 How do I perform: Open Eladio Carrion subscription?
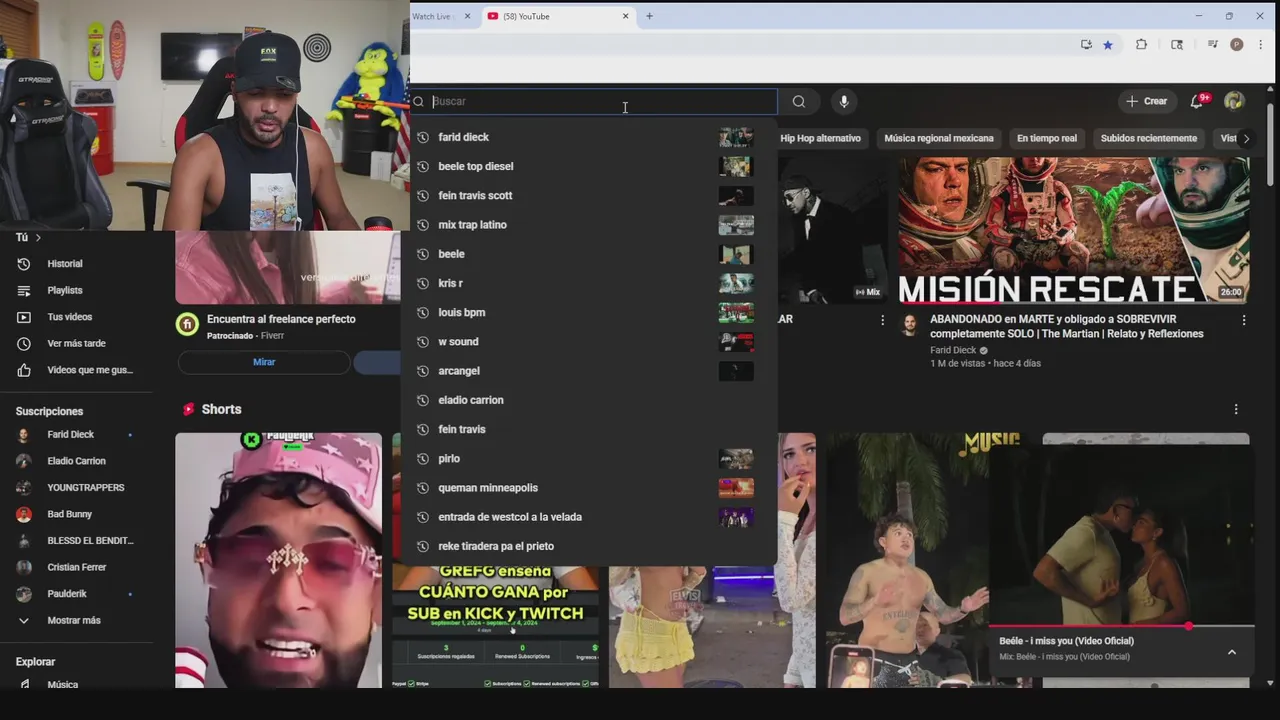click(76, 461)
